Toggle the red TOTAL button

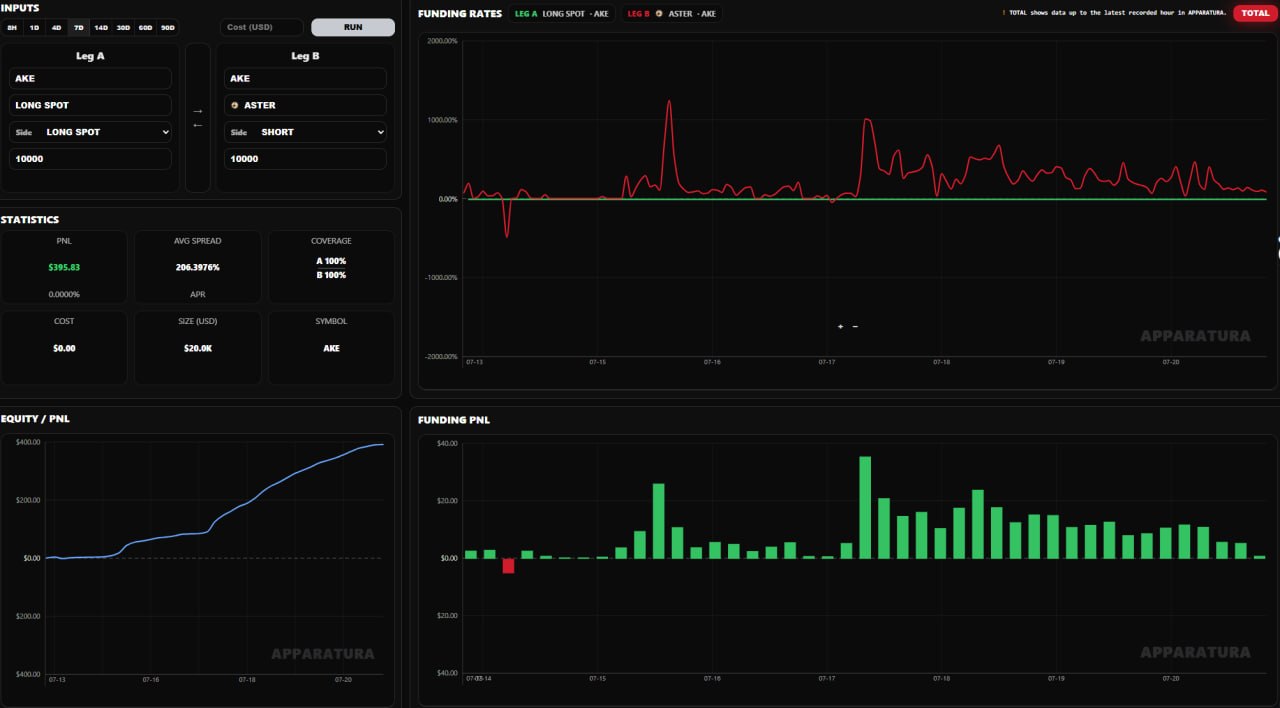pos(1255,13)
